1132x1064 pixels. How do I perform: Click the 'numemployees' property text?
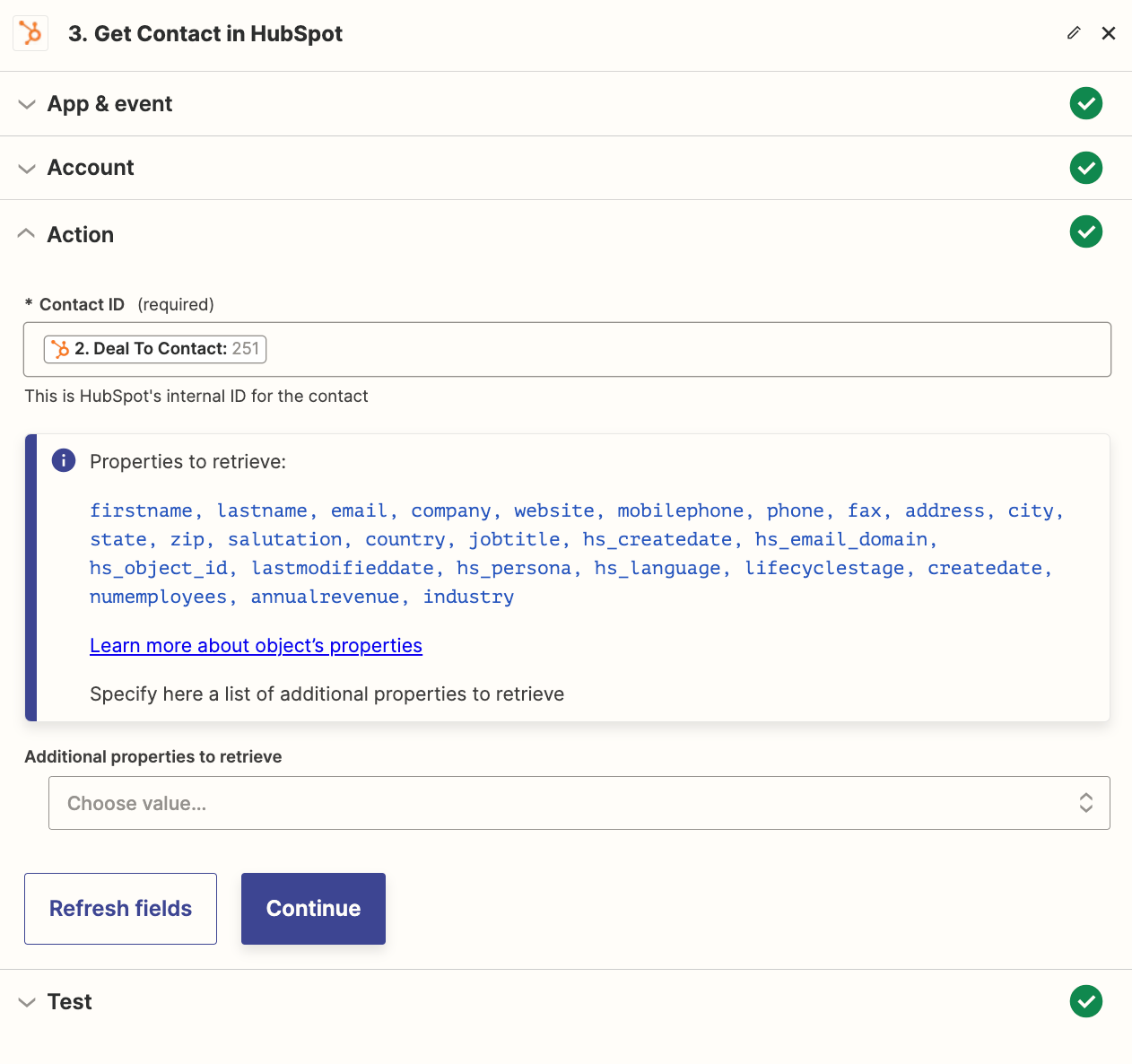[x=159, y=597]
